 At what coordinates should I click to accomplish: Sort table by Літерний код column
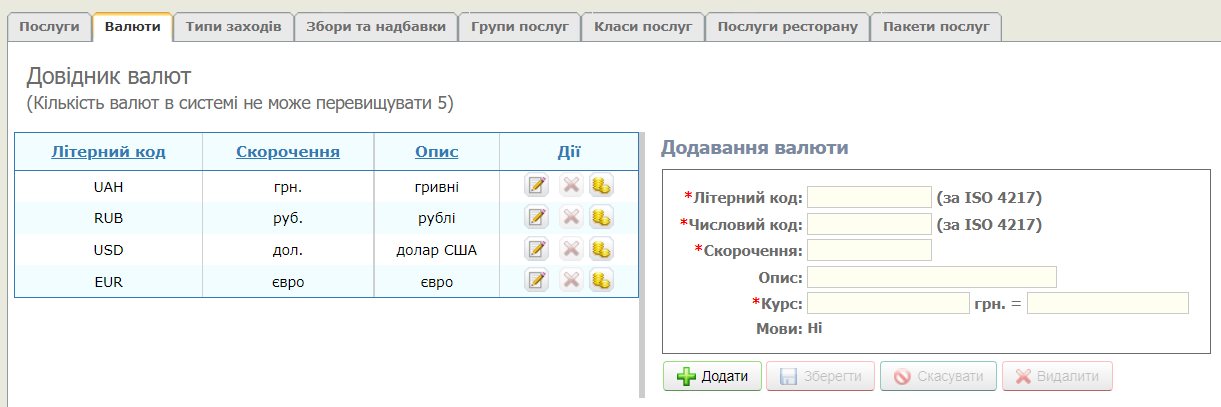pyautogui.click(x=108, y=152)
